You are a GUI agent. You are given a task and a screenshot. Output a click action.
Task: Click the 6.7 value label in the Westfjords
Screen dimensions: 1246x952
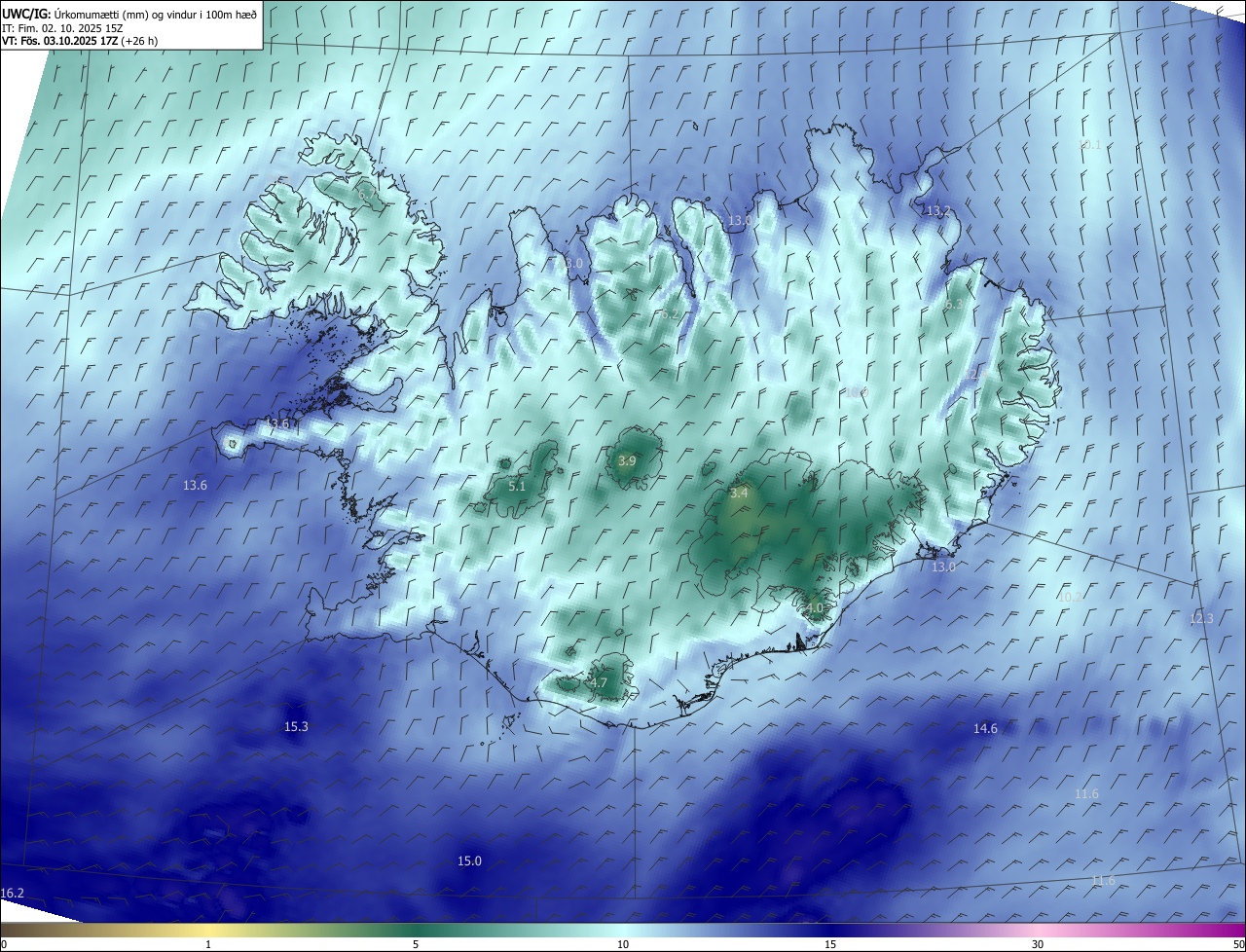click(367, 196)
